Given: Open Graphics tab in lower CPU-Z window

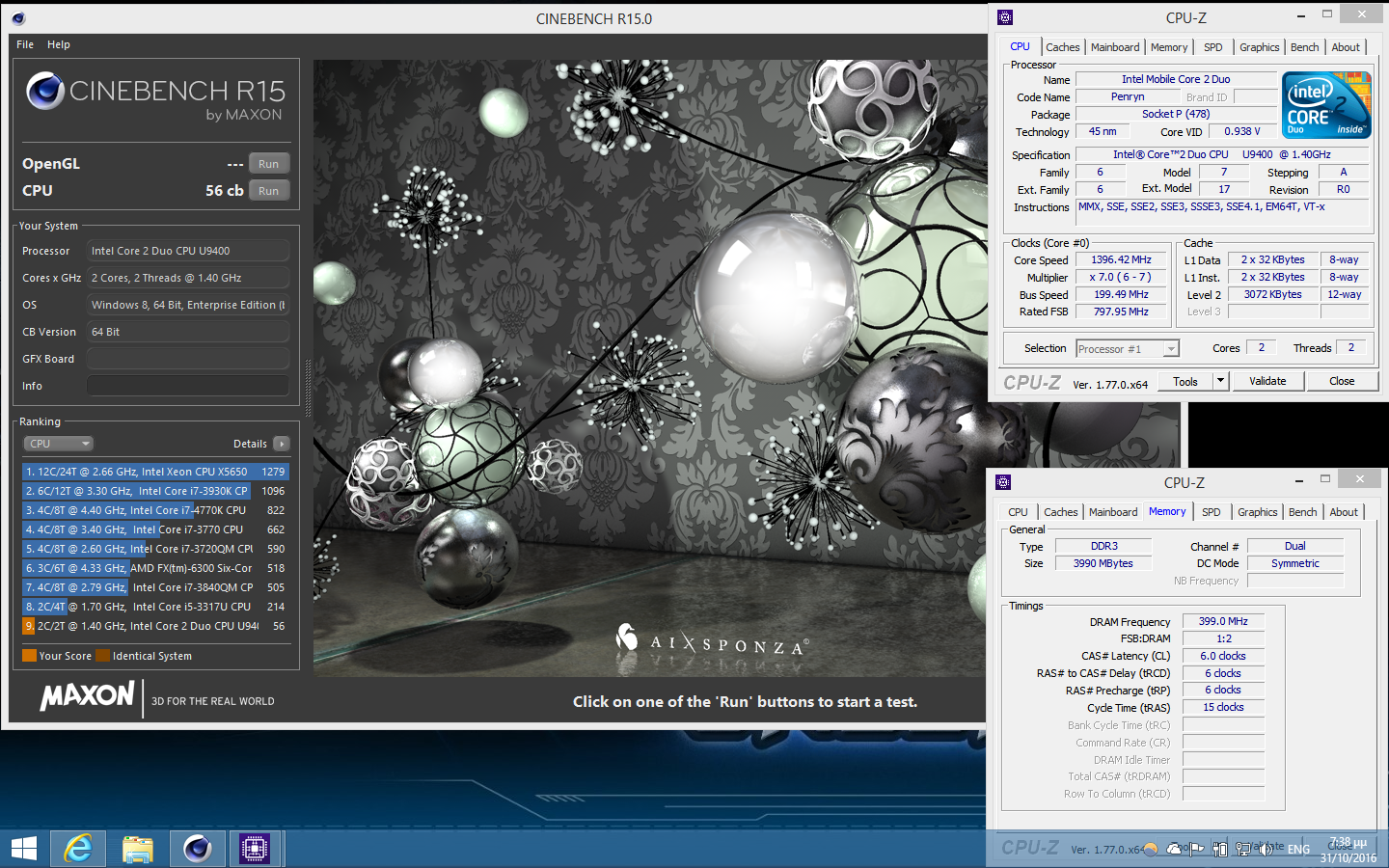Looking at the screenshot, I should tap(1258, 512).
